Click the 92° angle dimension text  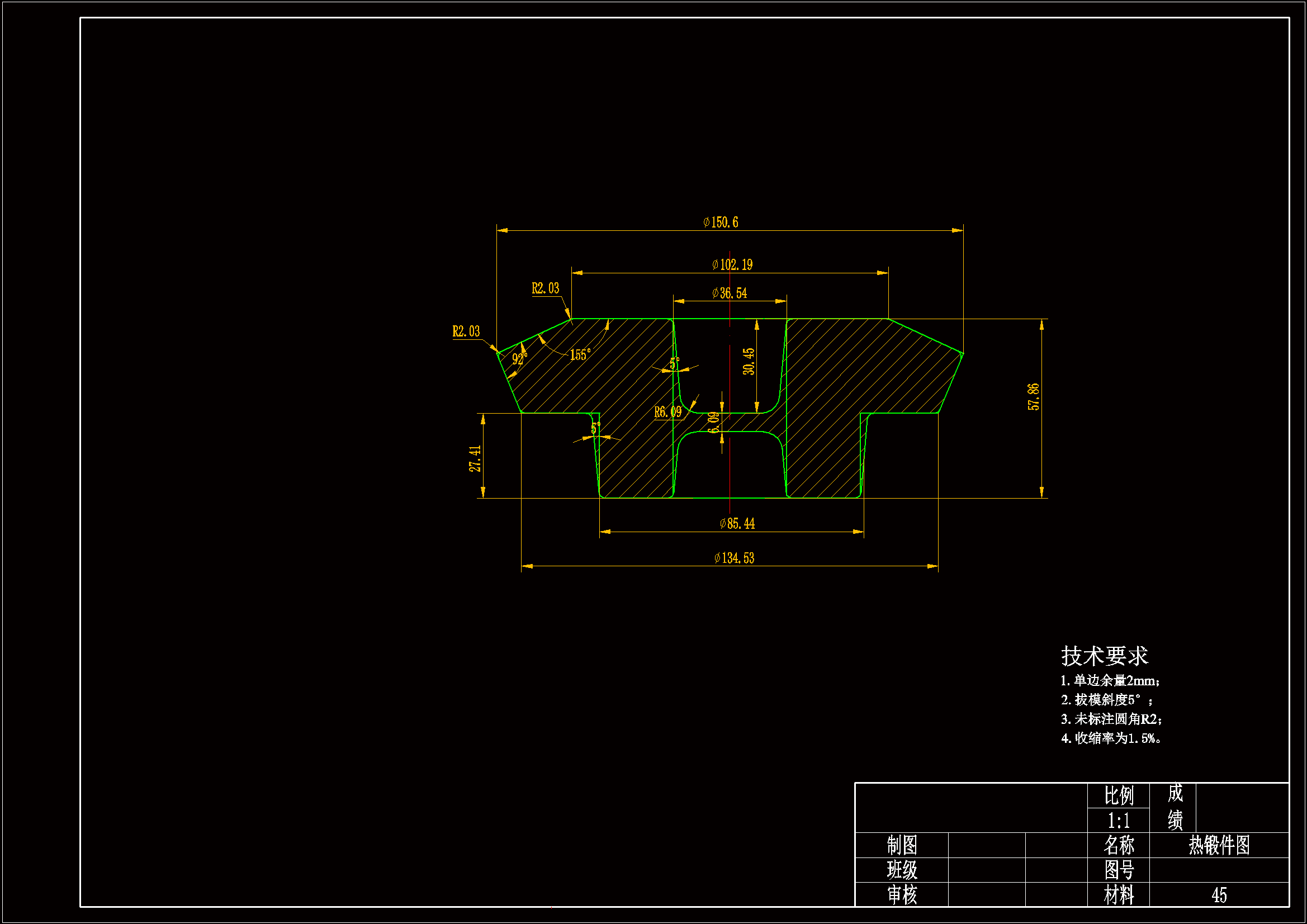point(519,359)
